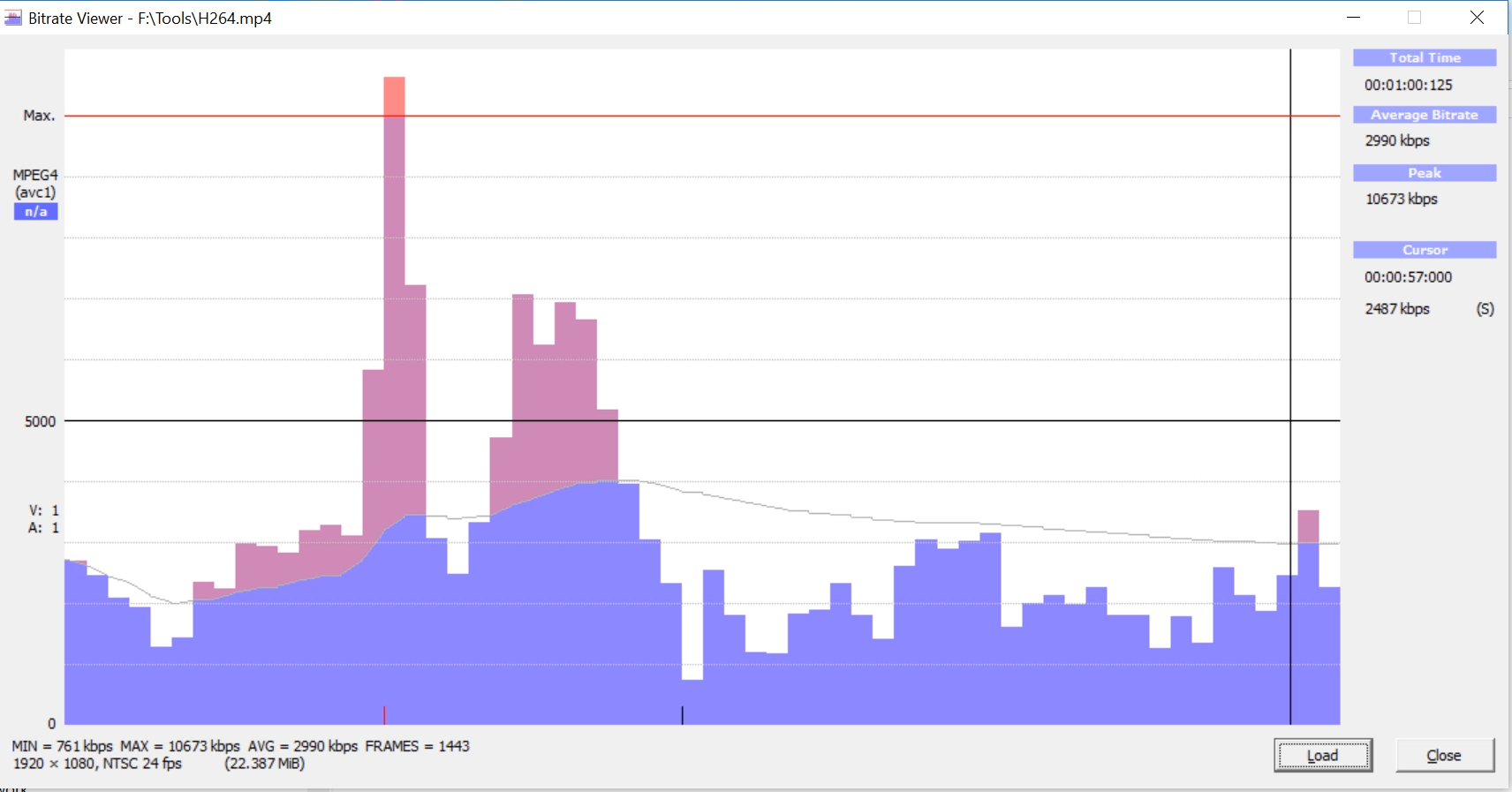Click the vertical cursor line in the graph
The height and width of the screenshot is (792, 1512).
click(x=1290, y=387)
